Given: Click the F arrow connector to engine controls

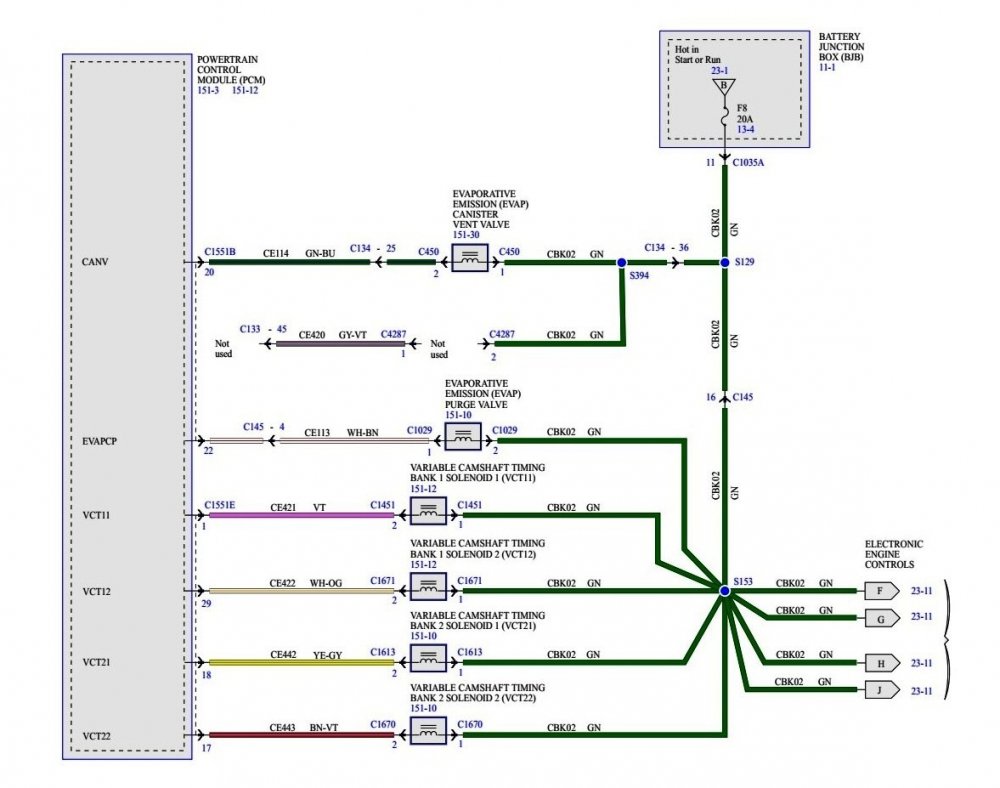Looking at the screenshot, I should point(881,591).
